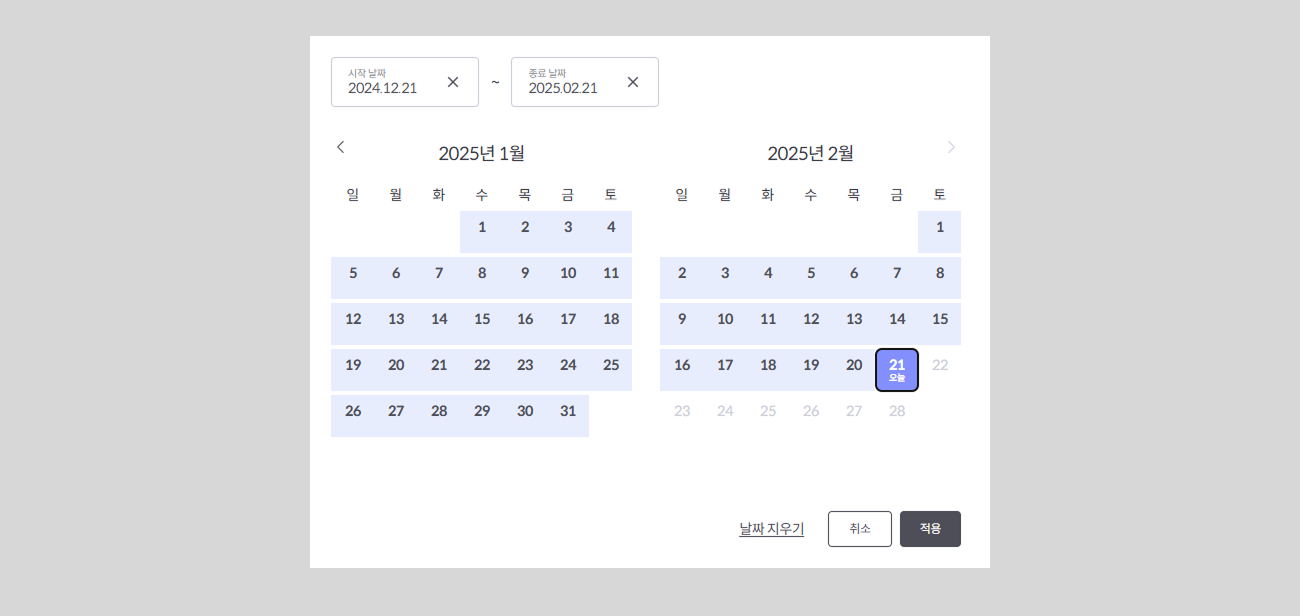Select January 1 in the calendar

coord(482,228)
